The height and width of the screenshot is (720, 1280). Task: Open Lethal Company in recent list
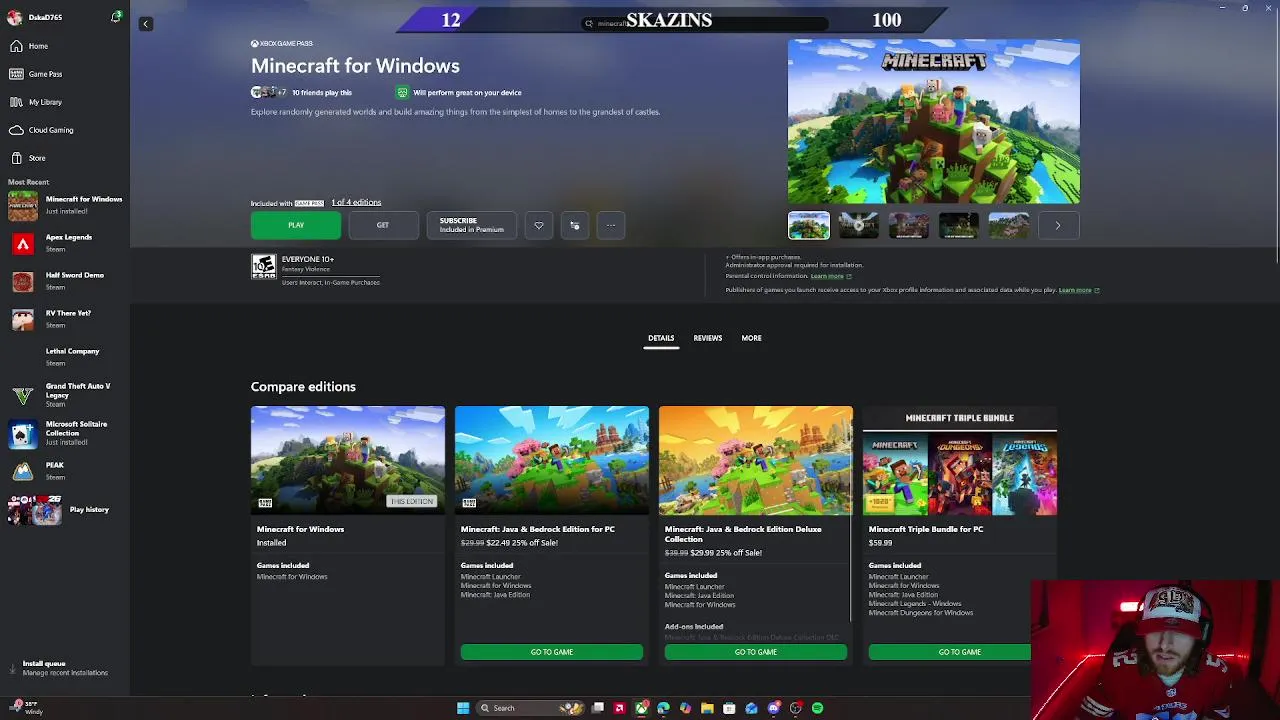click(65, 357)
